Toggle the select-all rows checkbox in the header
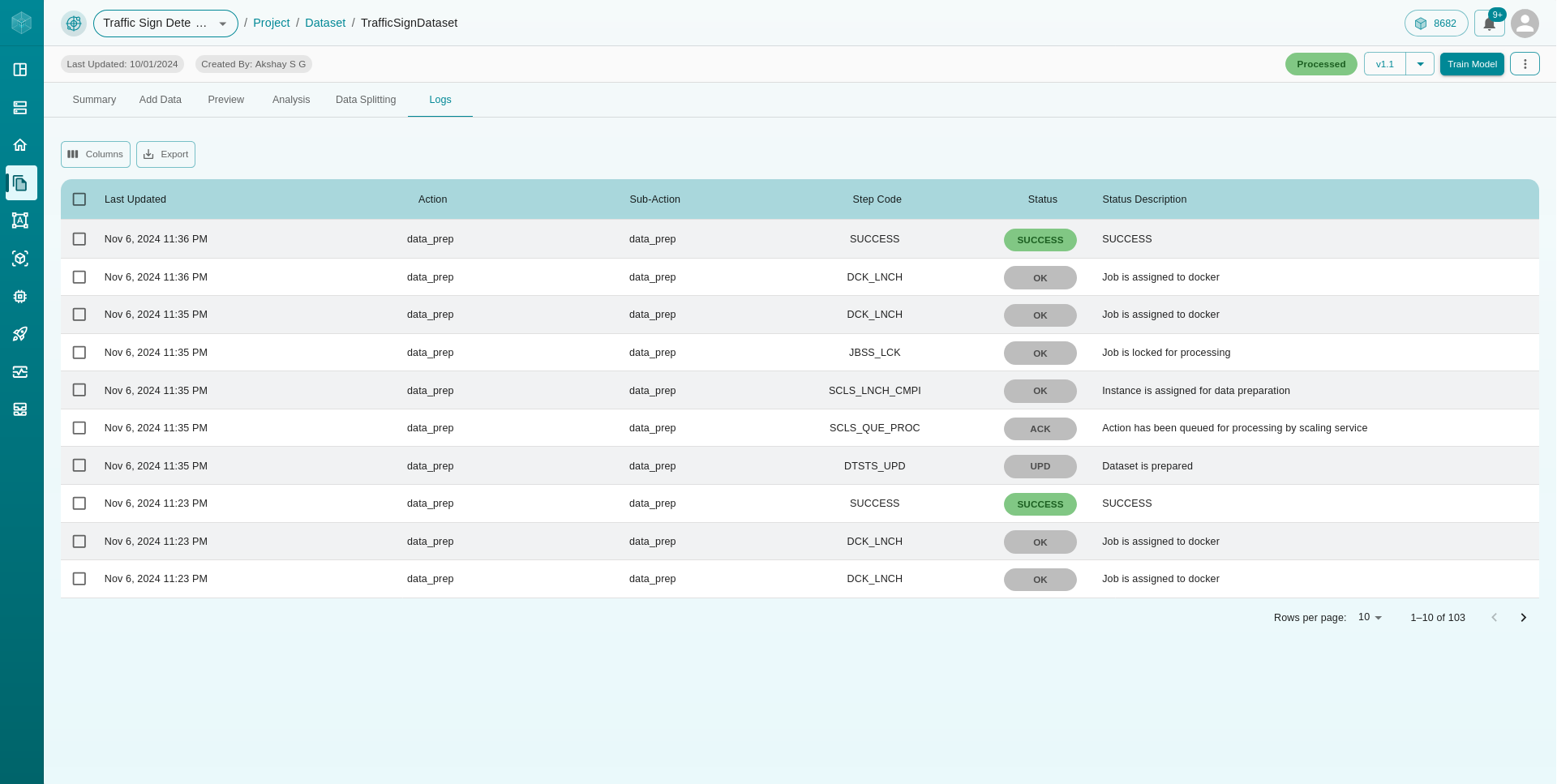This screenshot has height=784, width=1557. tap(79, 199)
